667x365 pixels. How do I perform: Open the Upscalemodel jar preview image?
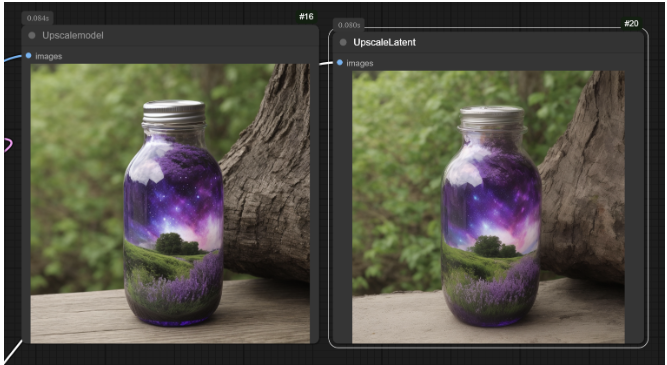click(x=170, y=203)
